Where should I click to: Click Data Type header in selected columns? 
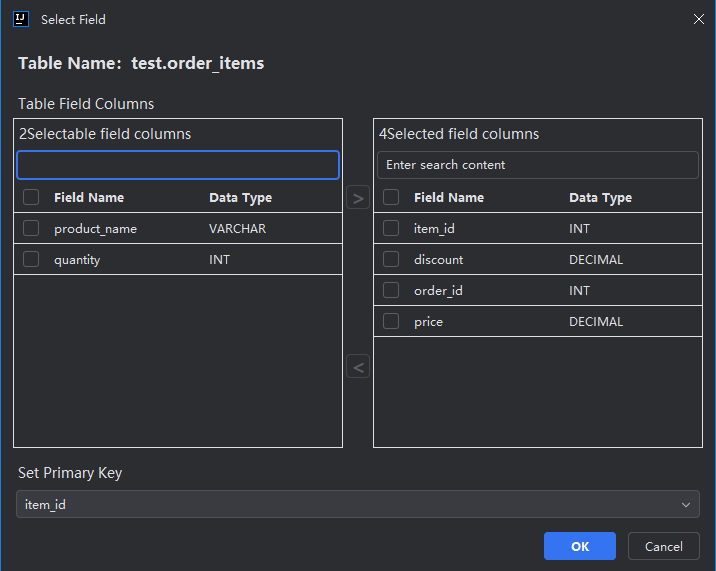click(x=600, y=198)
